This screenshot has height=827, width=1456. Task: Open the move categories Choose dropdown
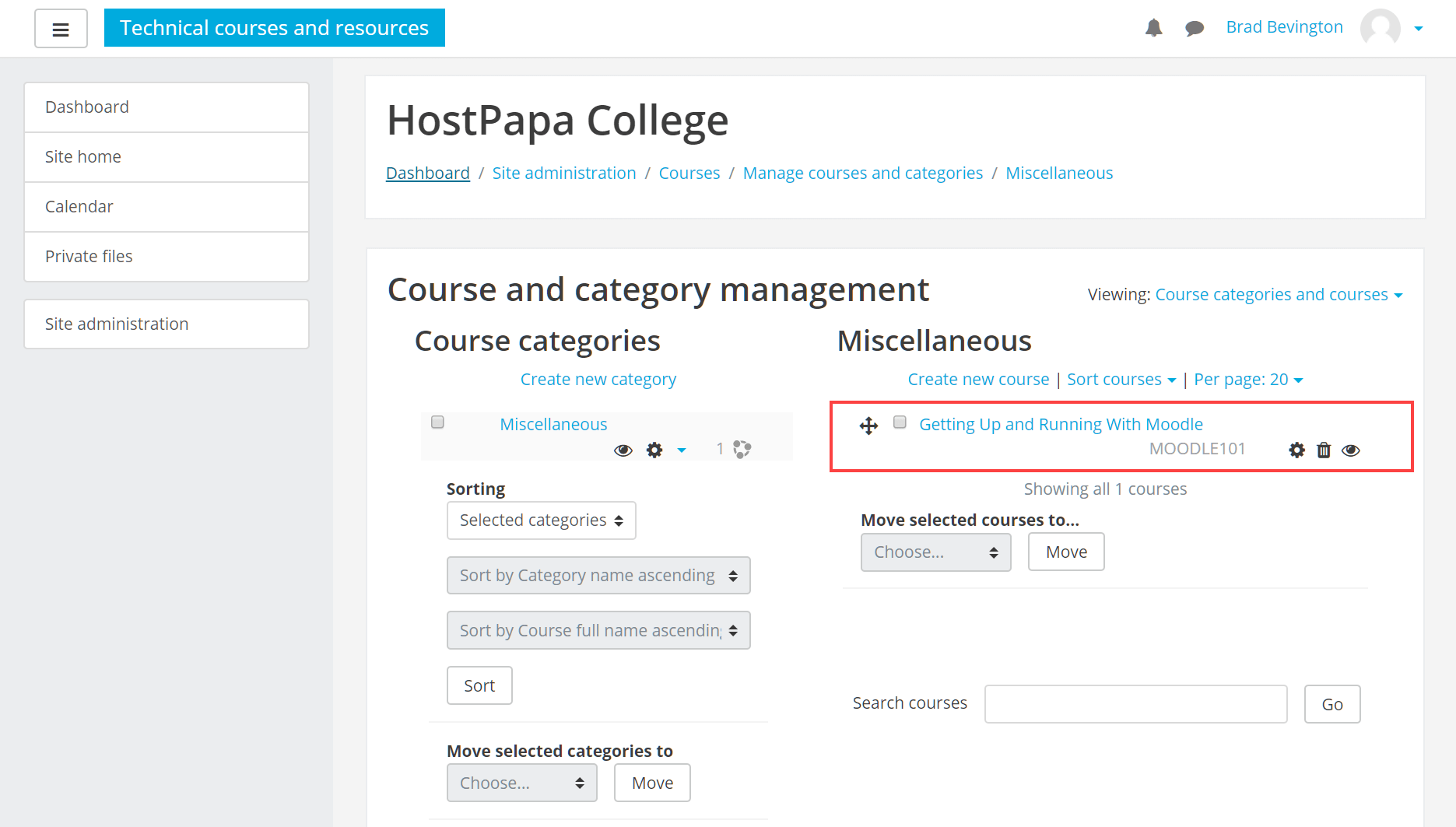coord(521,783)
